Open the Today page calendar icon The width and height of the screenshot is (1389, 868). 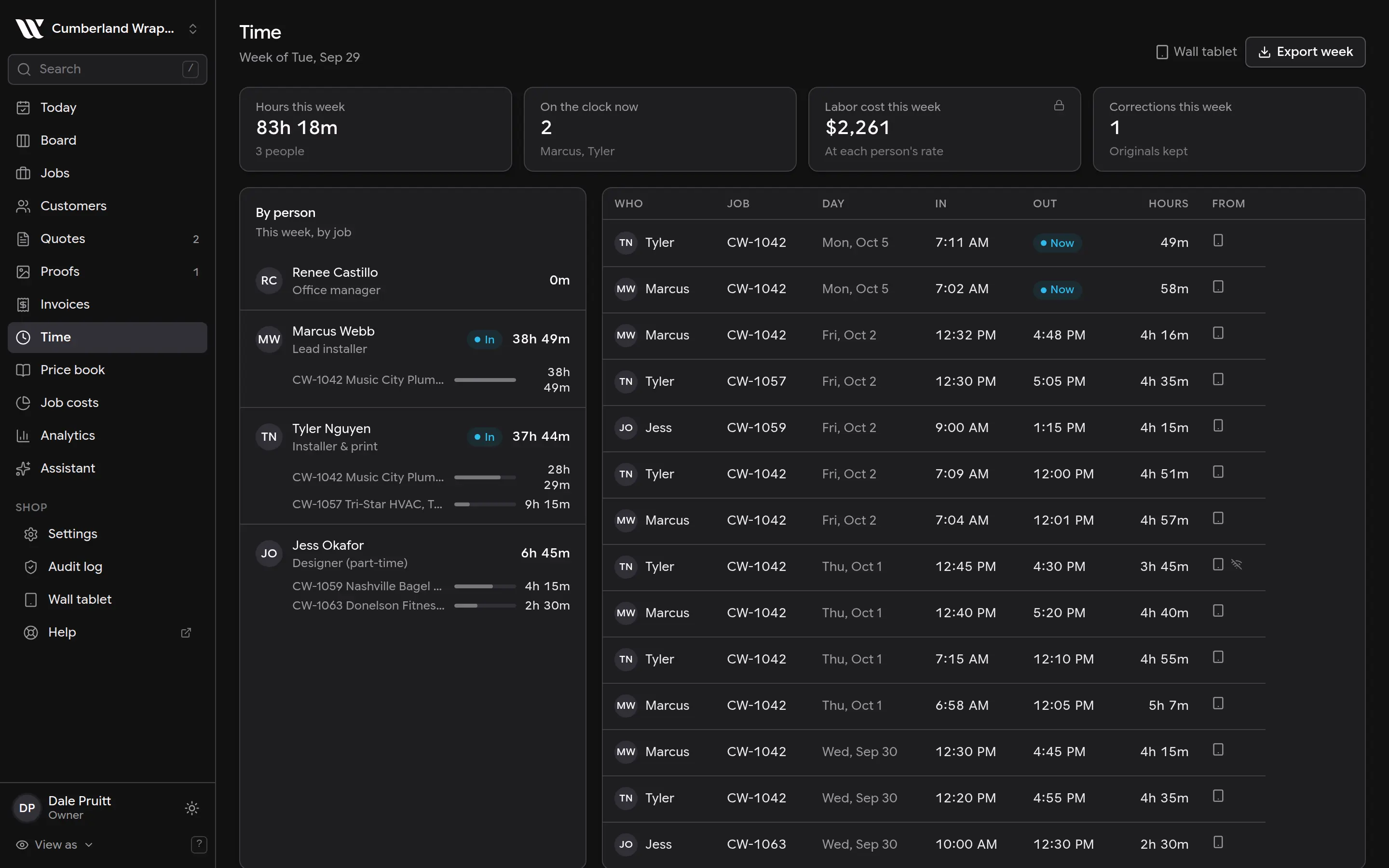click(23, 108)
